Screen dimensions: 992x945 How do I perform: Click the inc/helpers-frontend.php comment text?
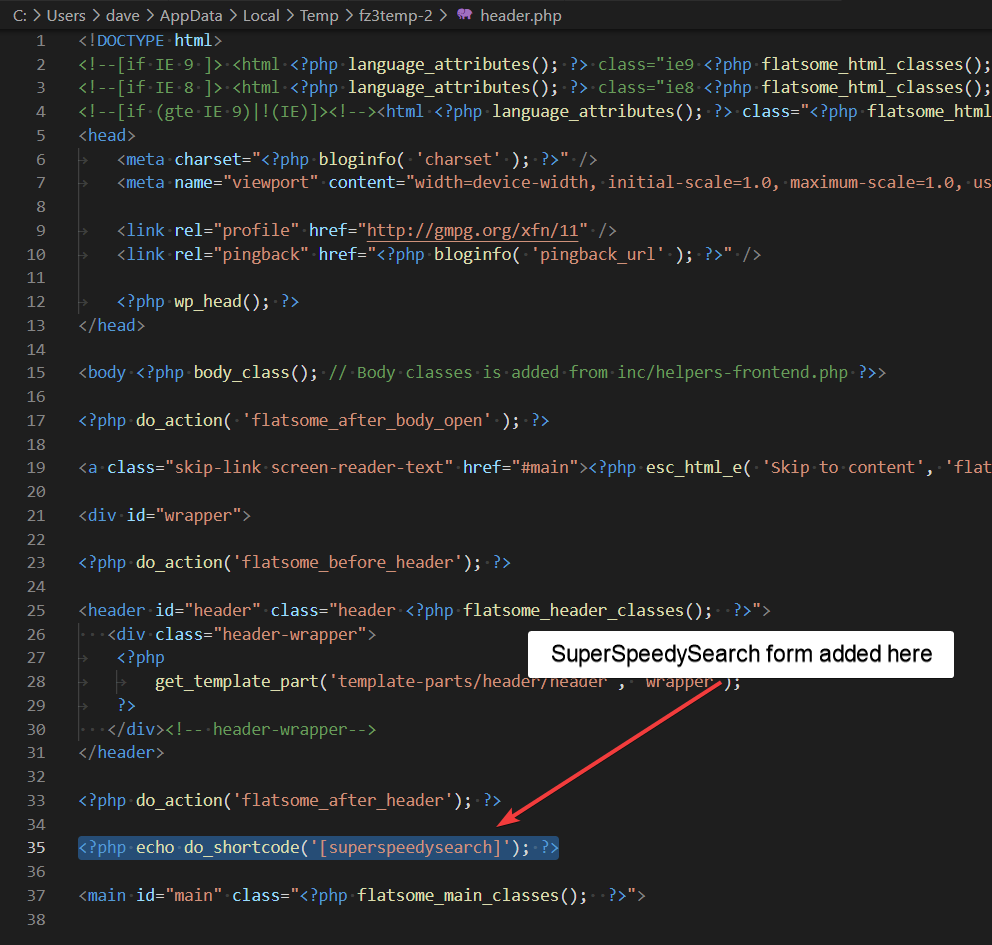click(x=733, y=373)
